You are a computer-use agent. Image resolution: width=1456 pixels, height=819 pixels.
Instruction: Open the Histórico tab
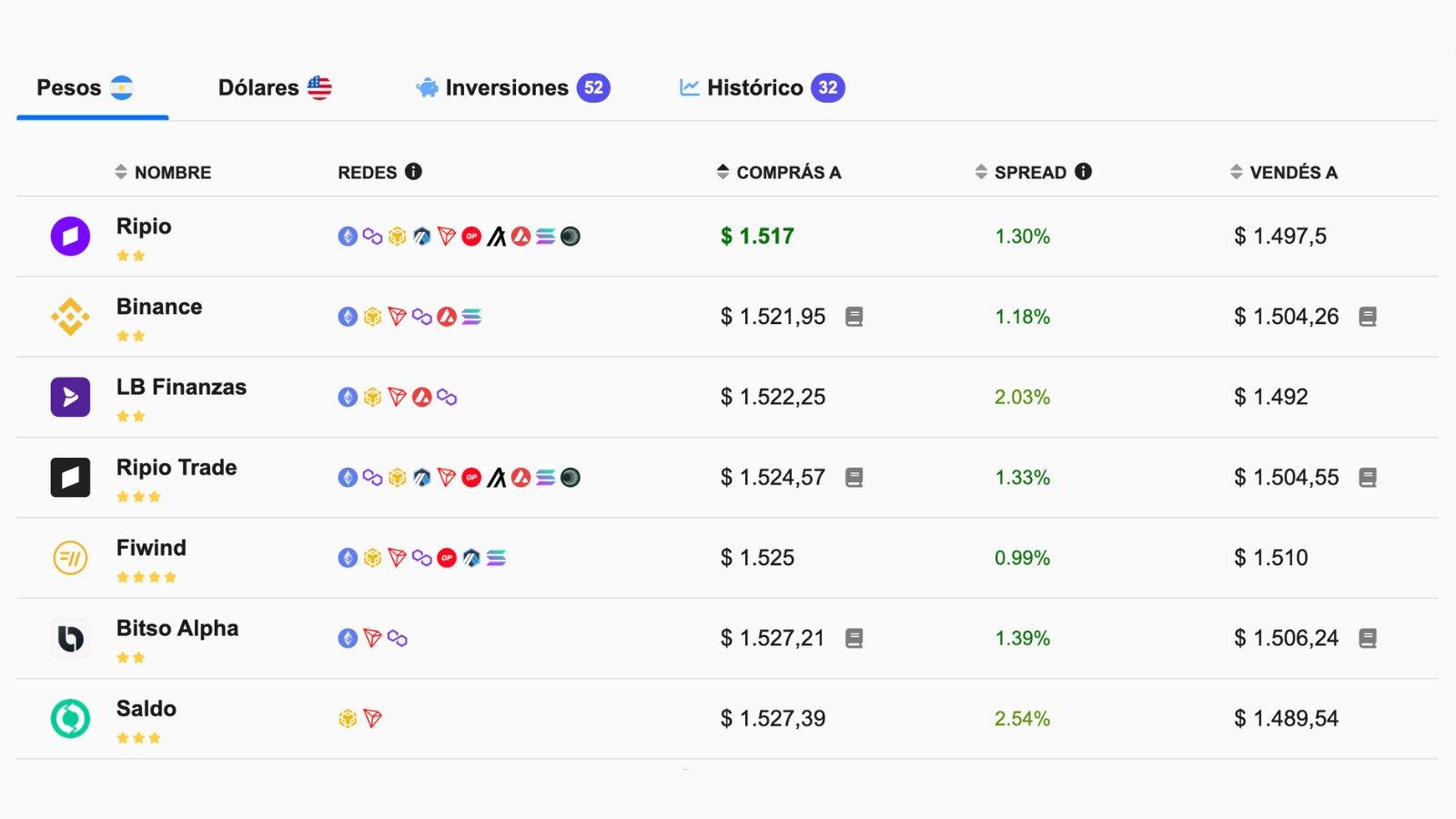point(762,88)
